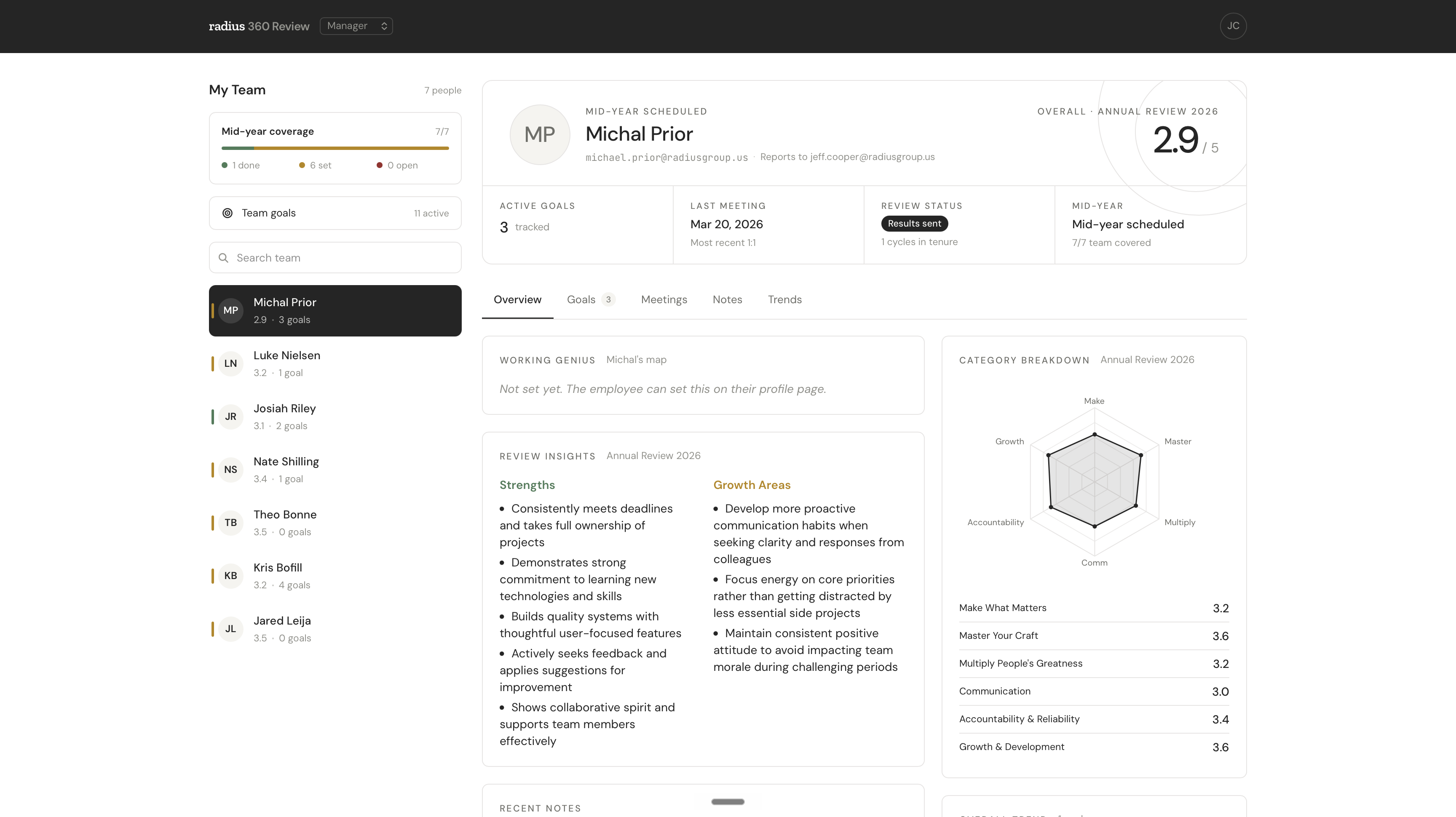Click the 1 cycles in tenure text
Viewport: 1456px width, 817px height.
919,242
